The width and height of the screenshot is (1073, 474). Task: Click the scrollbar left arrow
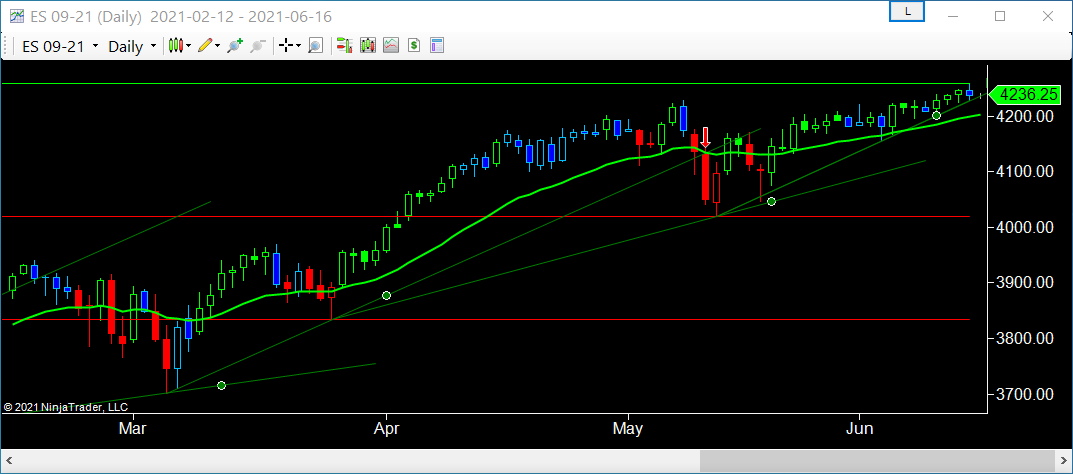pos(12,461)
